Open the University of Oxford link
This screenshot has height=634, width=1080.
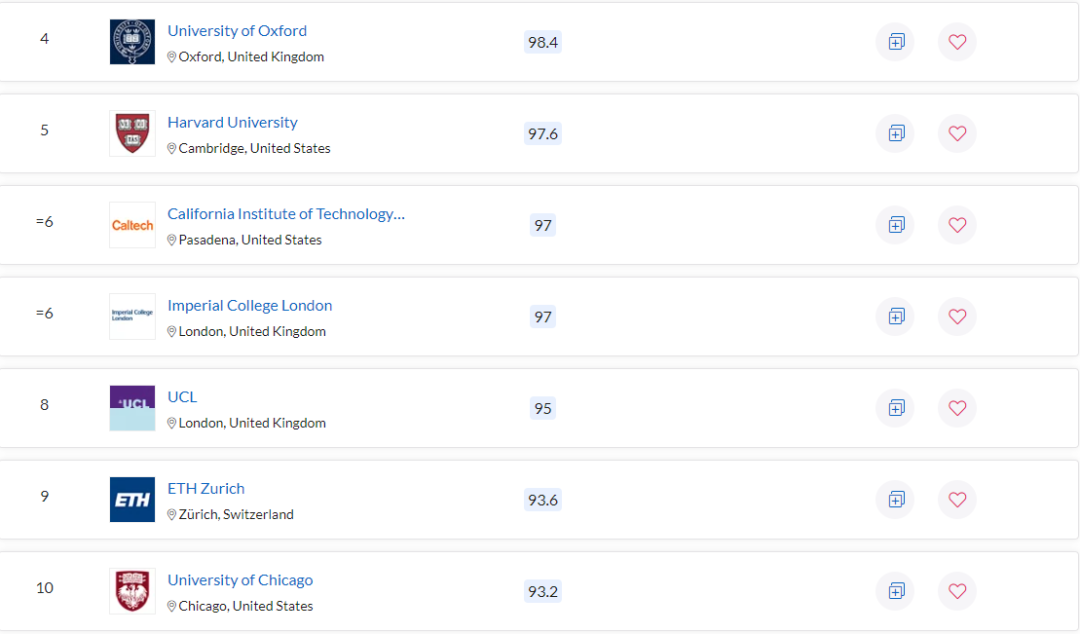point(237,31)
